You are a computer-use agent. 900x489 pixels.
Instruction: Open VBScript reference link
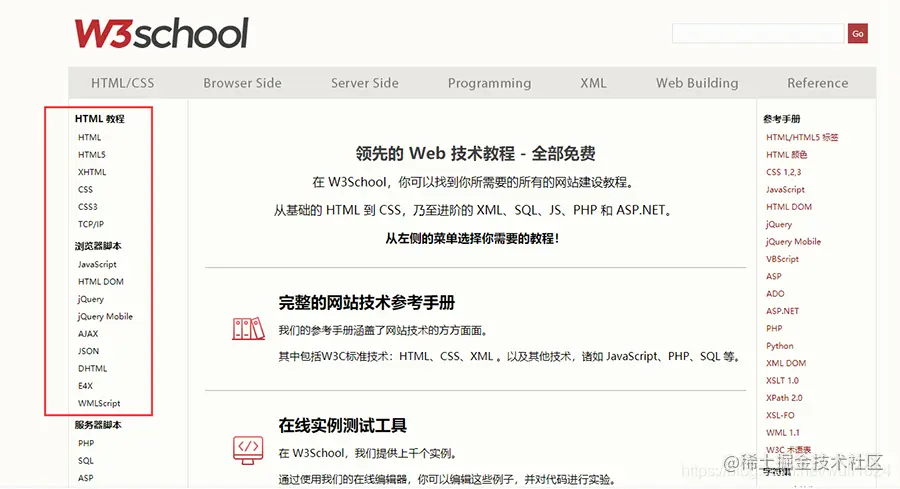point(782,259)
